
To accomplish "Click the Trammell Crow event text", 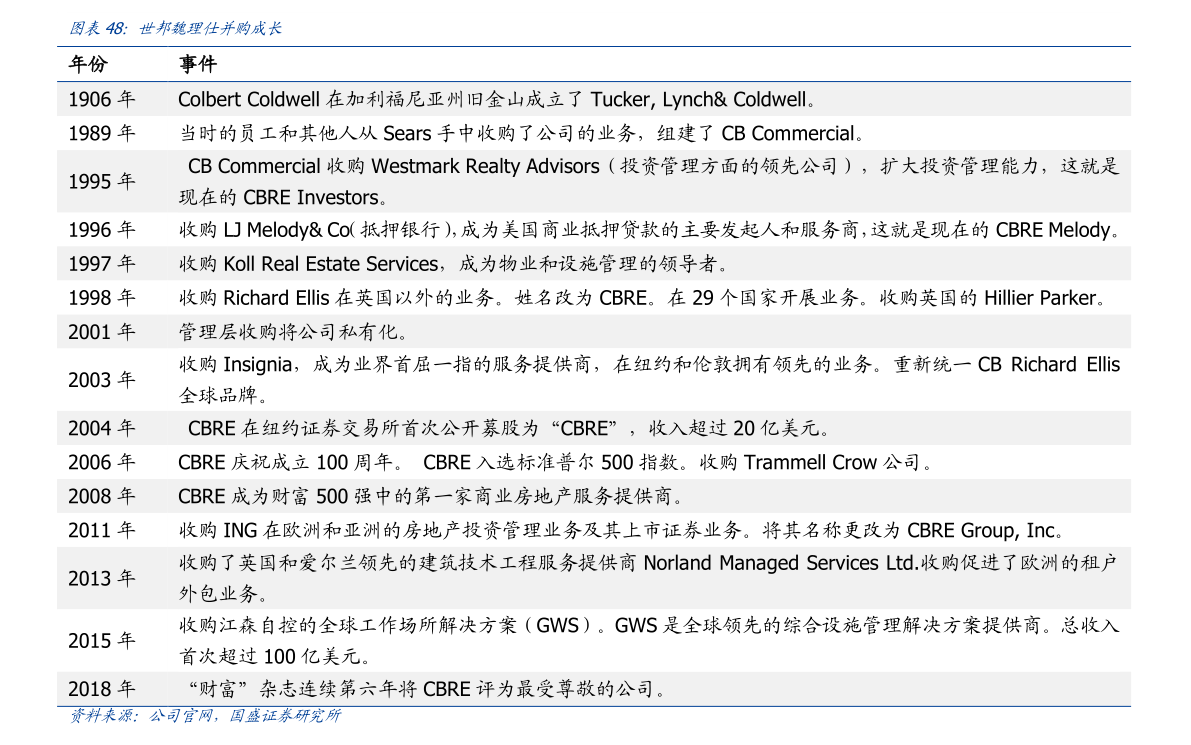I will click(555, 462).
